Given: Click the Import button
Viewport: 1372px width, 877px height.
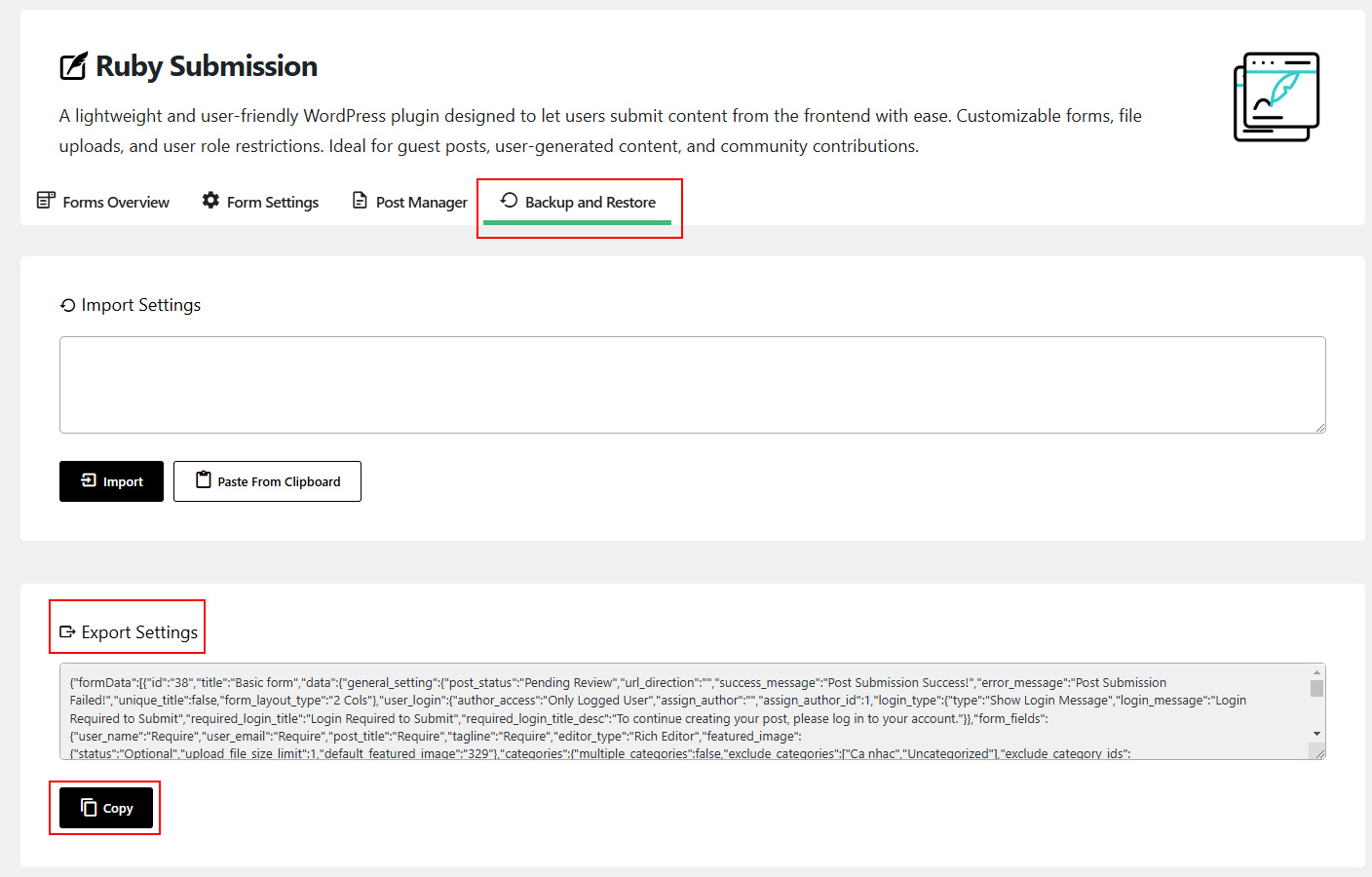Looking at the screenshot, I should tap(111, 481).
